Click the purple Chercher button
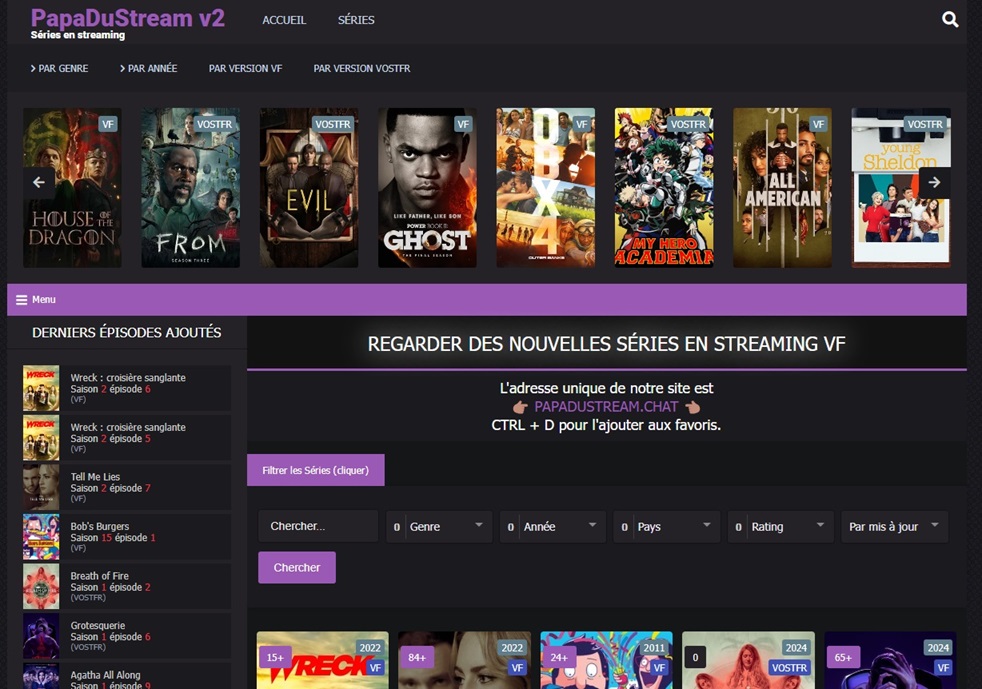Image resolution: width=982 pixels, height=689 pixels. [x=297, y=567]
